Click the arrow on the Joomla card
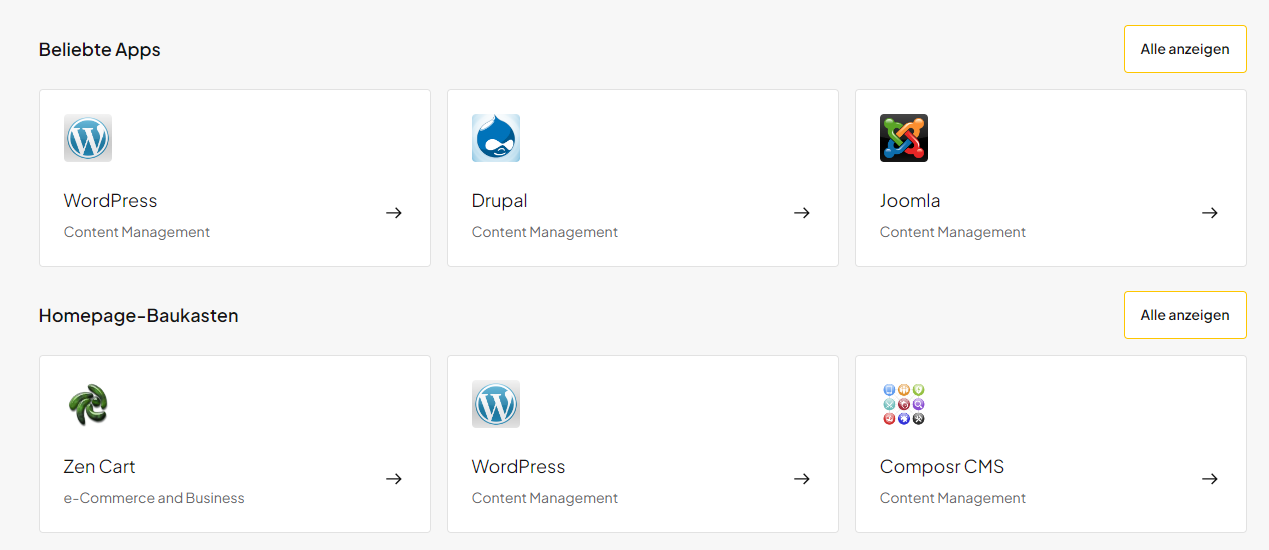The height and width of the screenshot is (550, 1269). point(1210,213)
